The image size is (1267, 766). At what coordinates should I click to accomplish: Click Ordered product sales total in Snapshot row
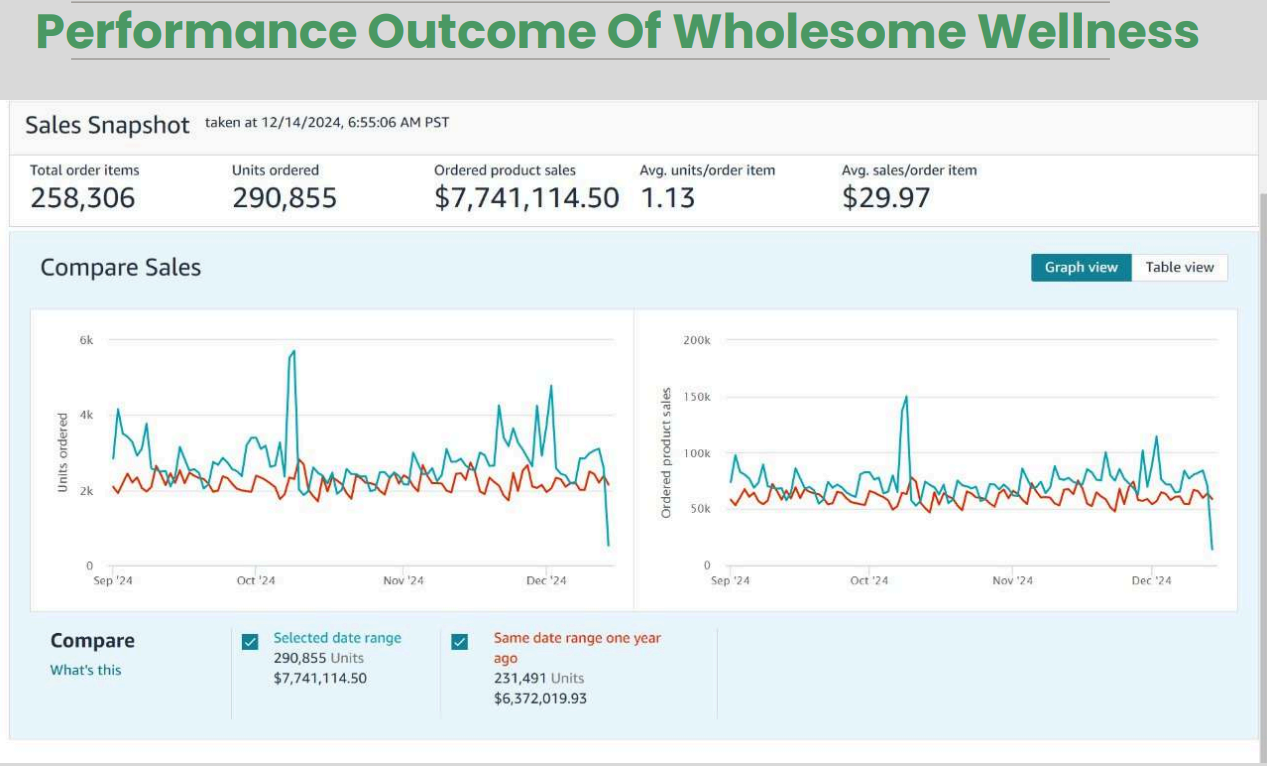click(526, 198)
